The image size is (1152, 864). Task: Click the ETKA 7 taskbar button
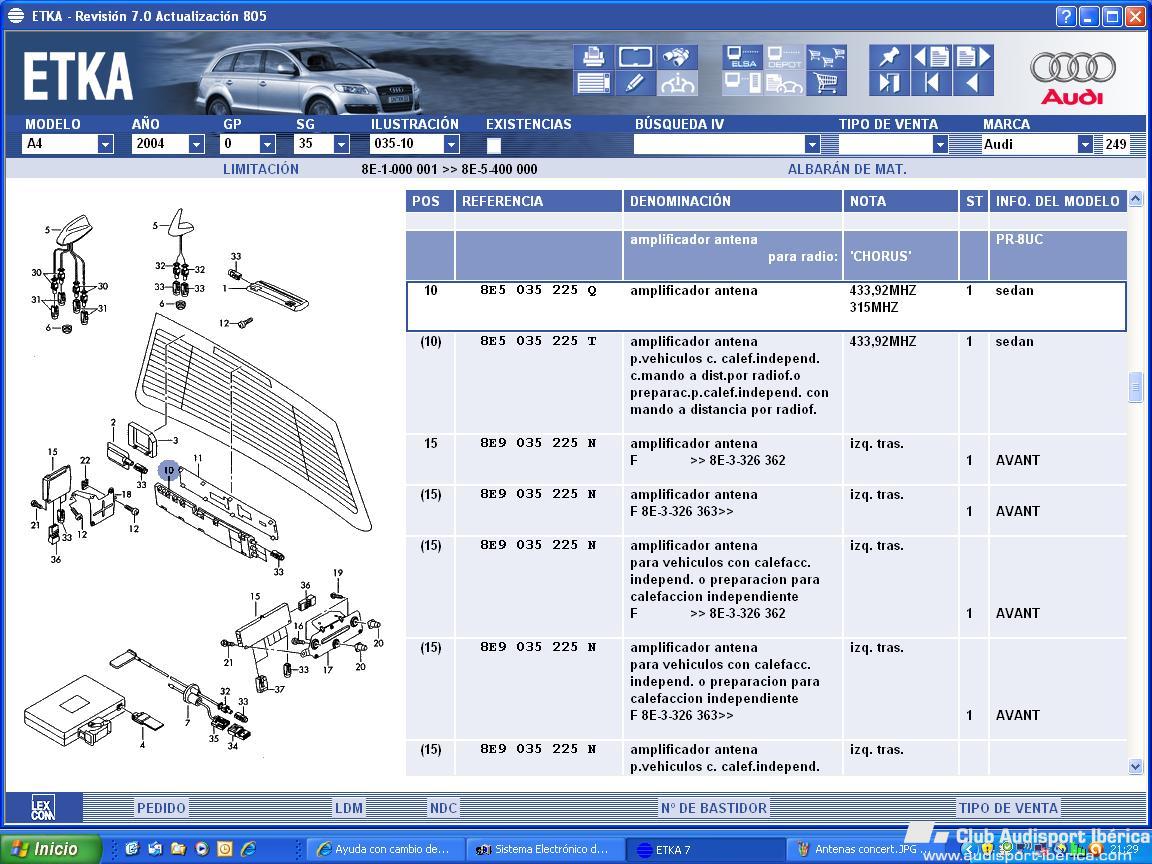point(705,849)
